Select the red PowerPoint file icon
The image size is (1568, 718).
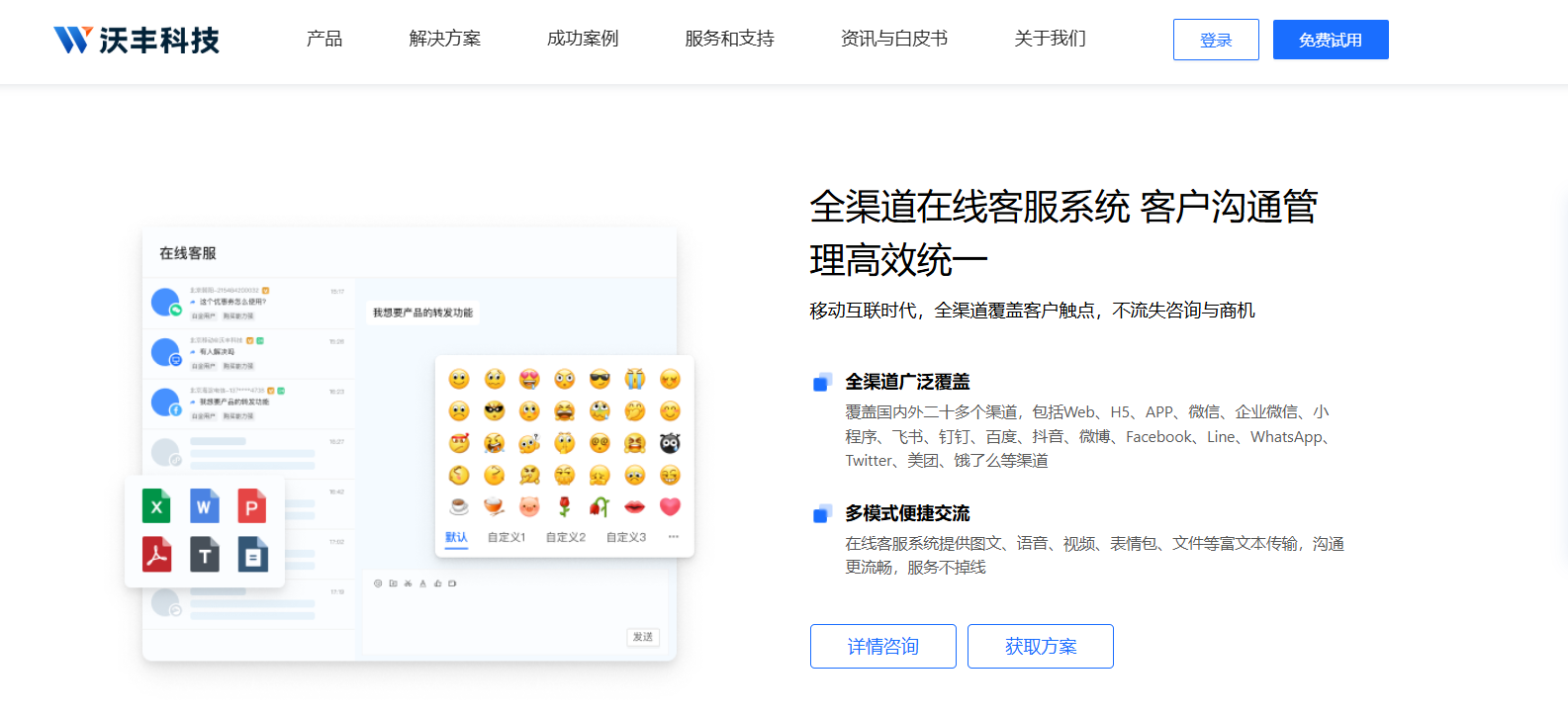pyautogui.click(x=251, y=506)
